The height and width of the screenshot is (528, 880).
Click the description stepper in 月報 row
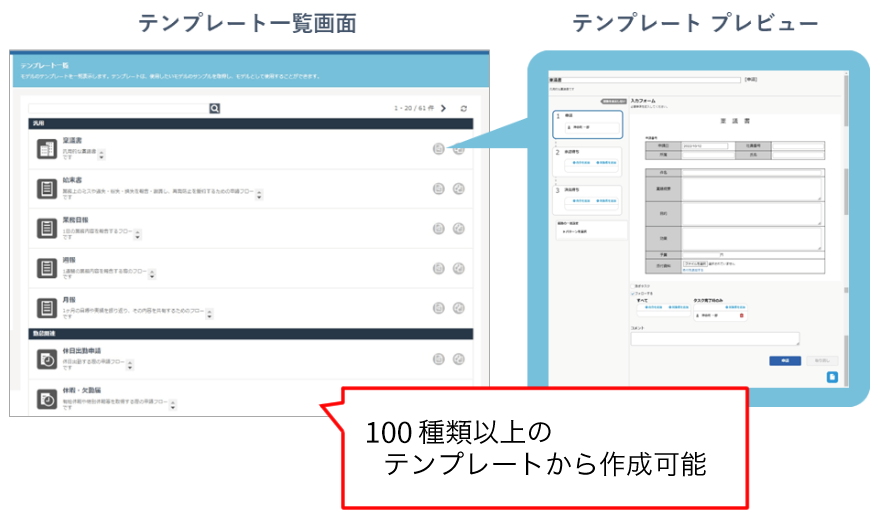click(209, 314)
